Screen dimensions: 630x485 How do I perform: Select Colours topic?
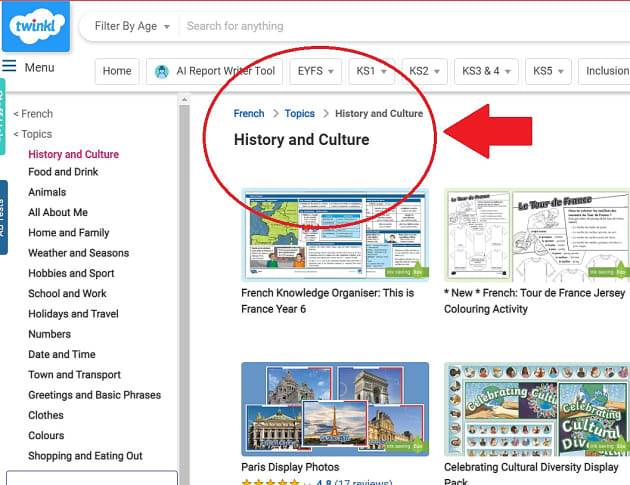pyautogui.click(x=46, y=436)
